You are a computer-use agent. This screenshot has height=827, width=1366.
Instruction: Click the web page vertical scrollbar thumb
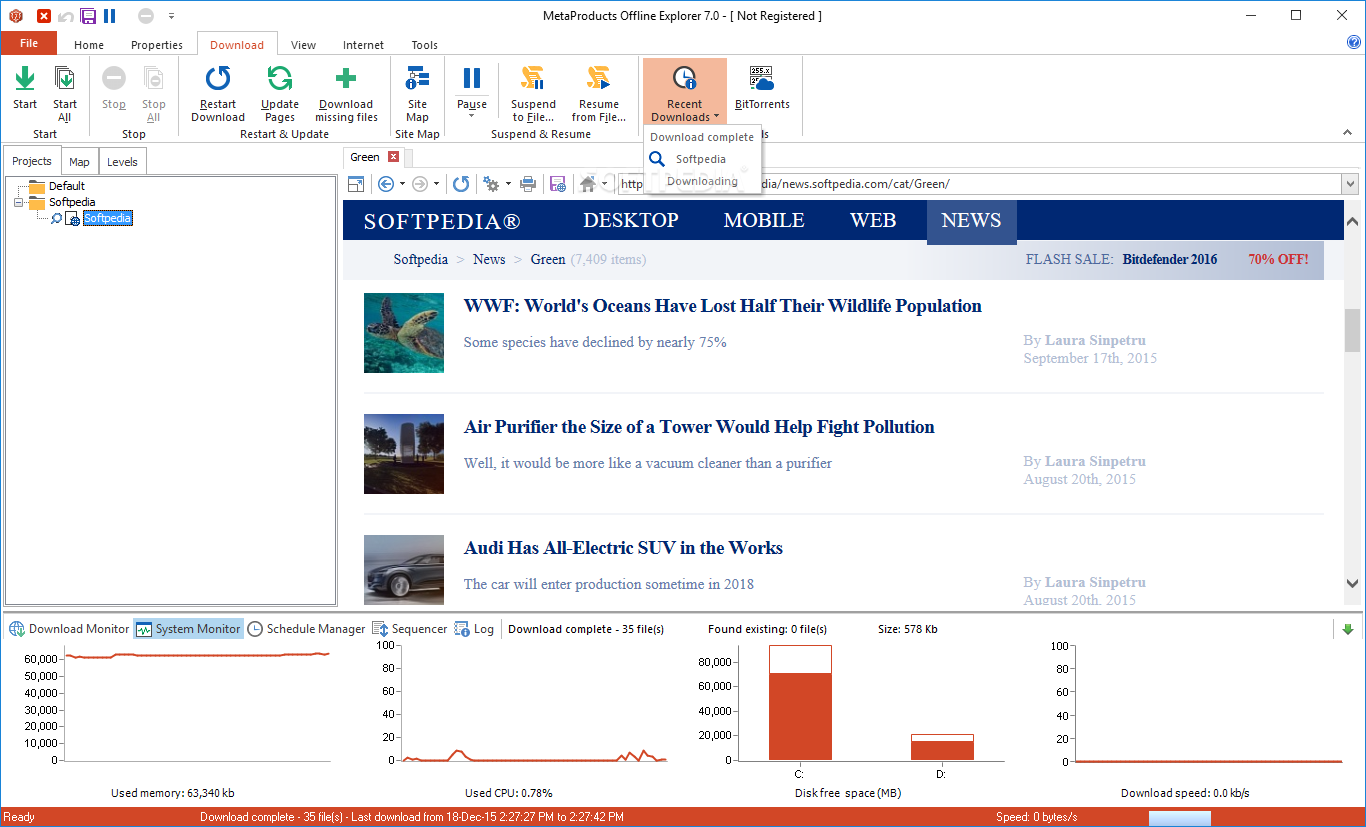(x=1352, y=330)
